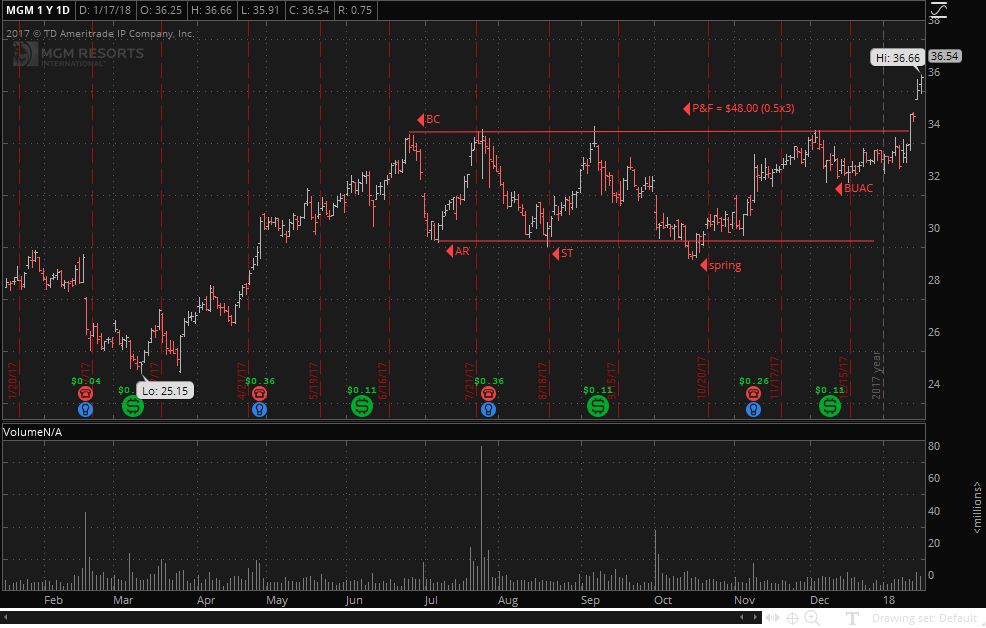Select the BUAC annotation label
The image size is (986, 628).
[859, 188]
